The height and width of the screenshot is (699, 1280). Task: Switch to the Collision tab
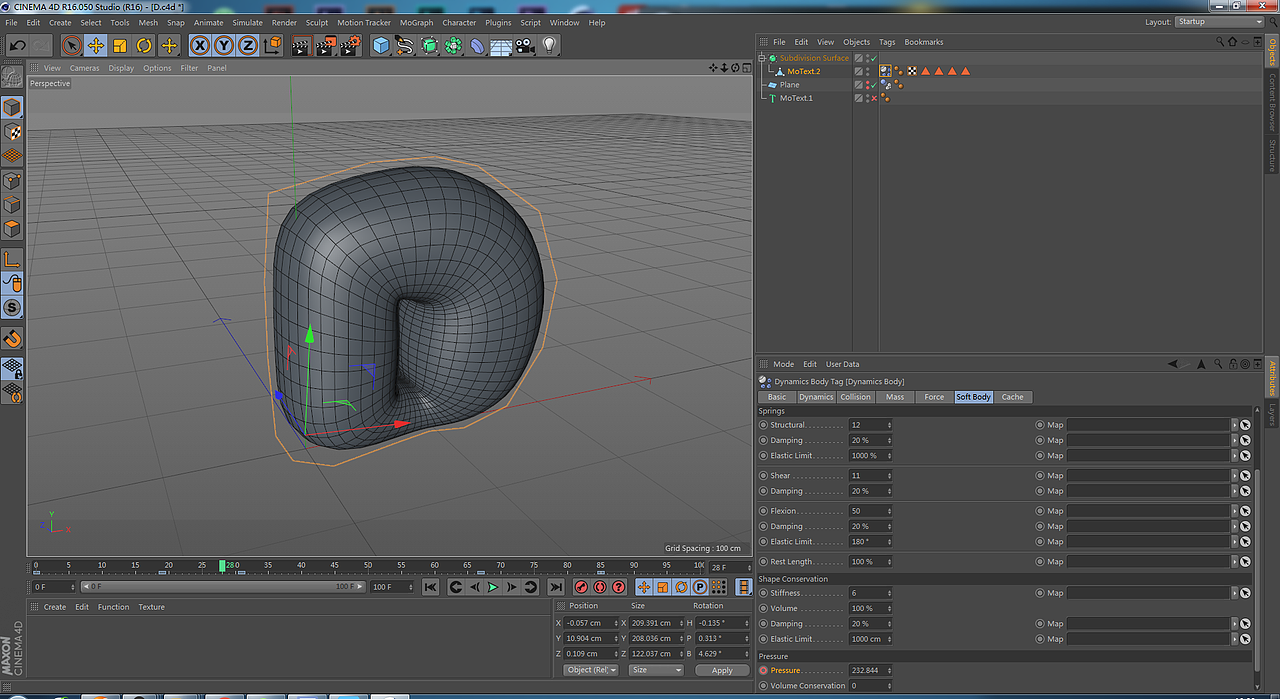[856, 396]
